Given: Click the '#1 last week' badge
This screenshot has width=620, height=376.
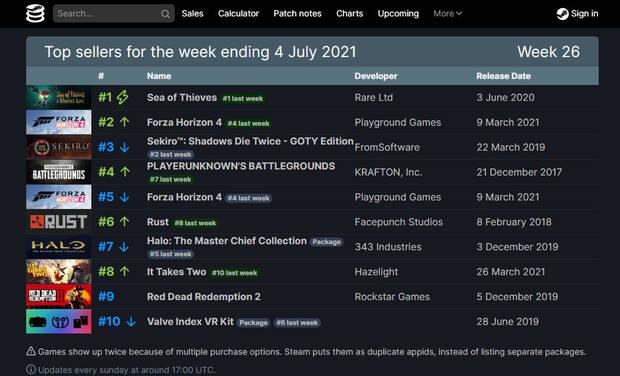Looking at the screenshot, I should (x=243, y=98).
